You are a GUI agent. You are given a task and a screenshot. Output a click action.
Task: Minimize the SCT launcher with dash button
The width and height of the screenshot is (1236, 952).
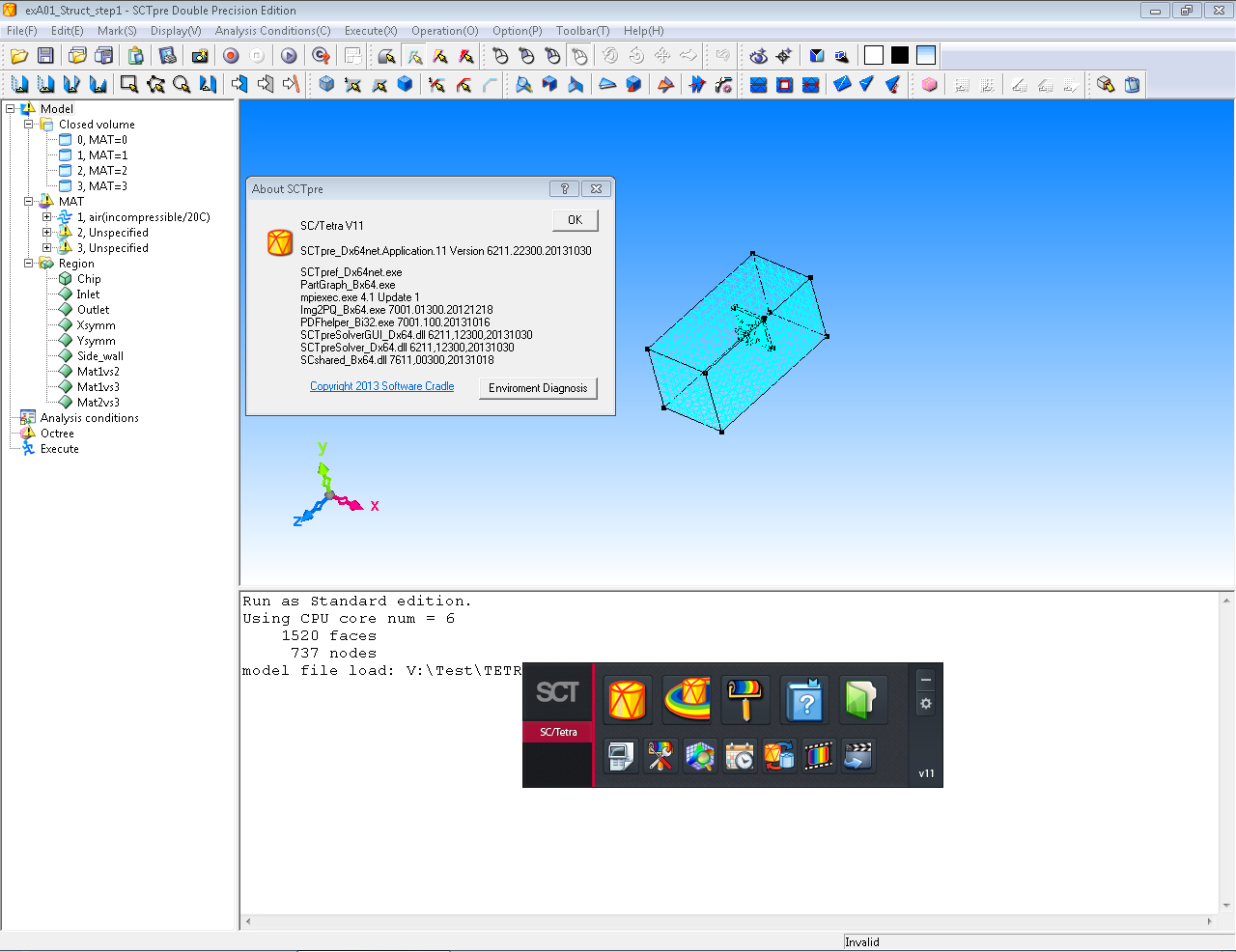click(926, 680)
